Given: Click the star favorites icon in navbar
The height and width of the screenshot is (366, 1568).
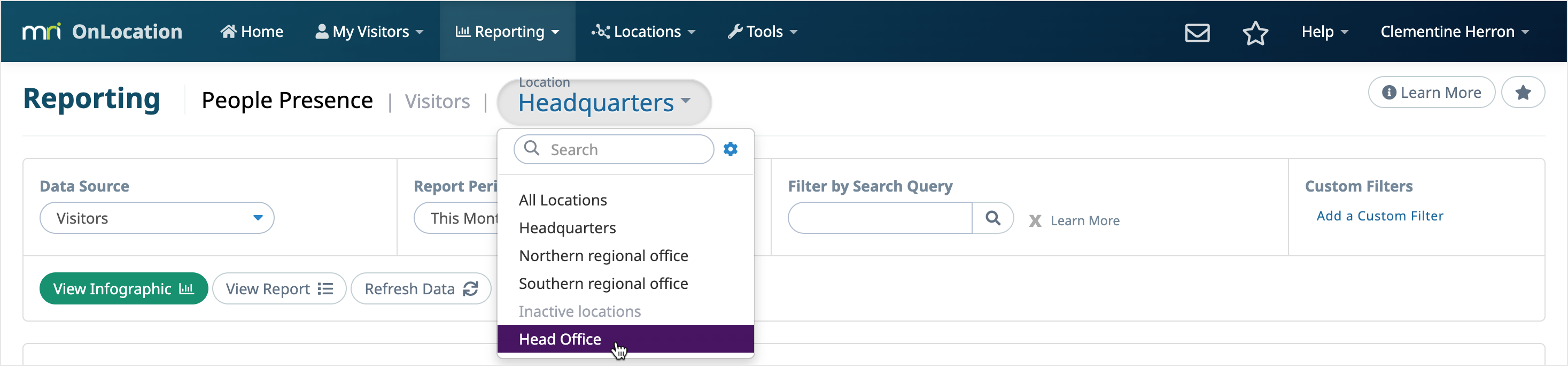Looking at the screenshot, I should [x=1254, y=33].
